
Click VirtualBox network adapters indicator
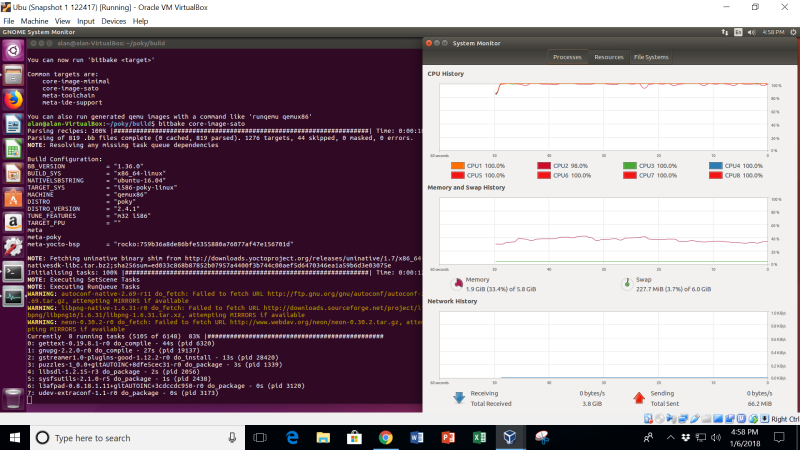(683, 419)
